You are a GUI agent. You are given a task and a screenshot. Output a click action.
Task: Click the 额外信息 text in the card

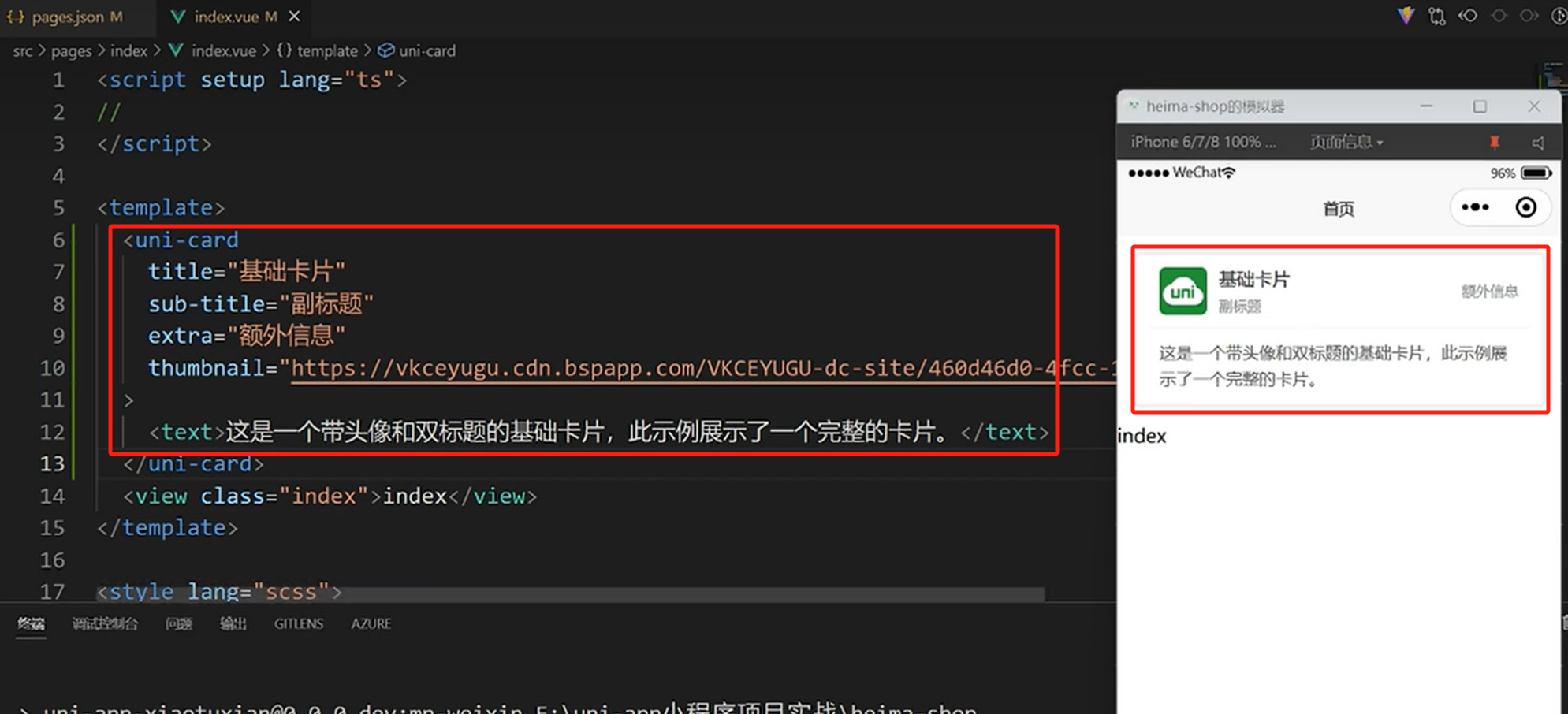point(1489,292)
